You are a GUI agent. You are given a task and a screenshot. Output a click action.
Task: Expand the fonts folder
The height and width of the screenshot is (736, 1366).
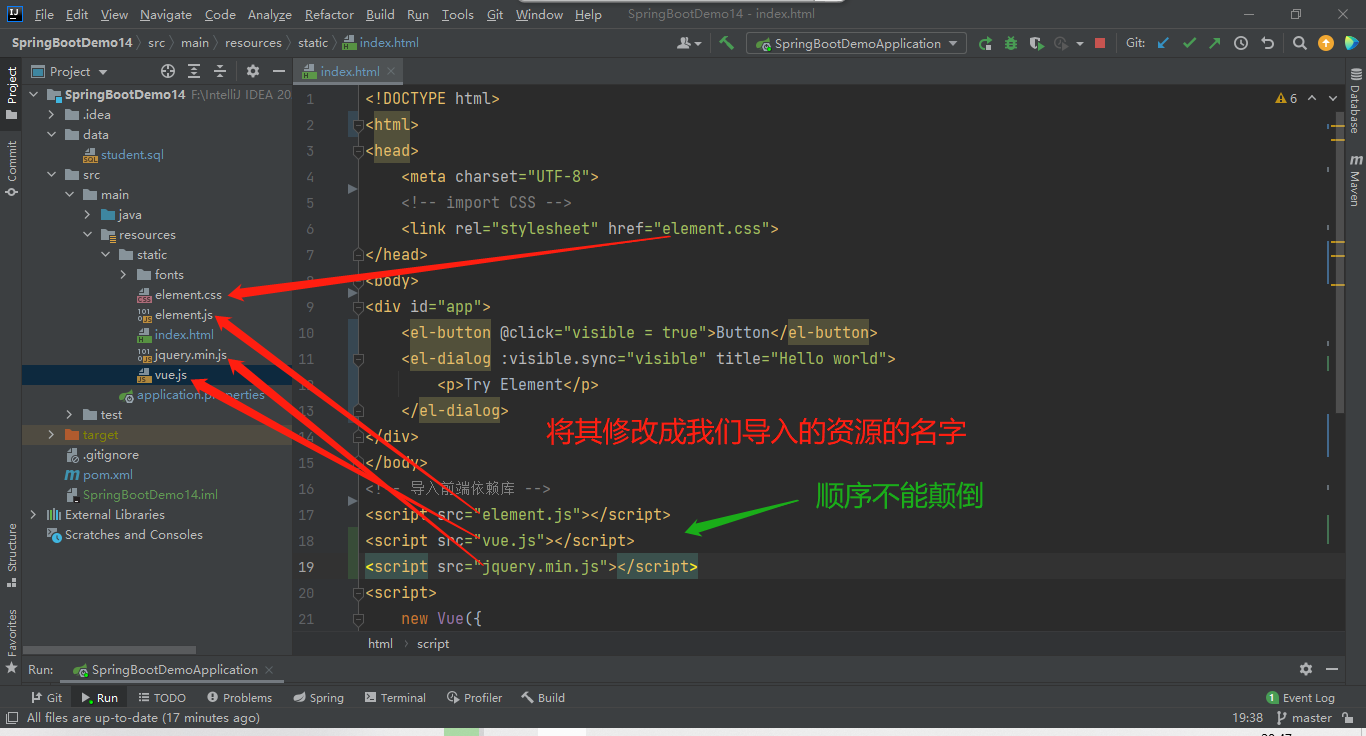point(123,275)
